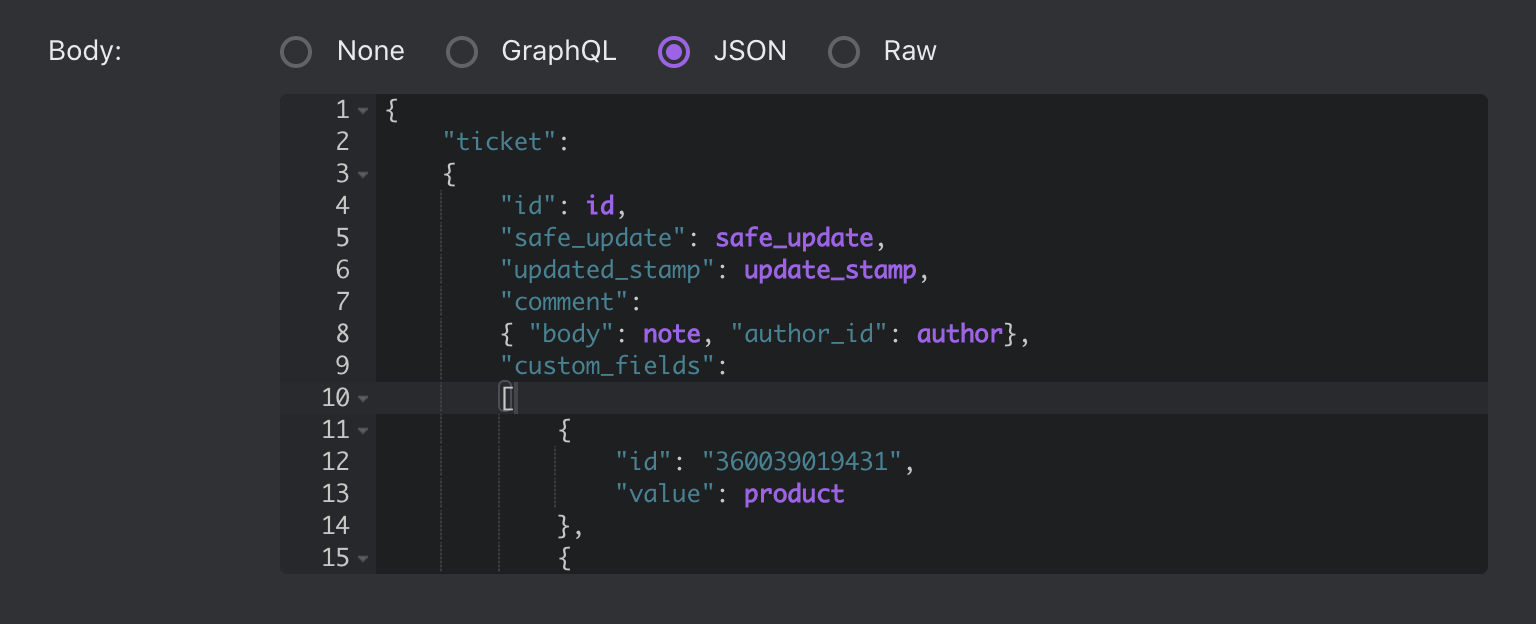The image size is (1536, 624).
Task: Place cursor at opening bracket on line 10
Action: tap(507, 398)
